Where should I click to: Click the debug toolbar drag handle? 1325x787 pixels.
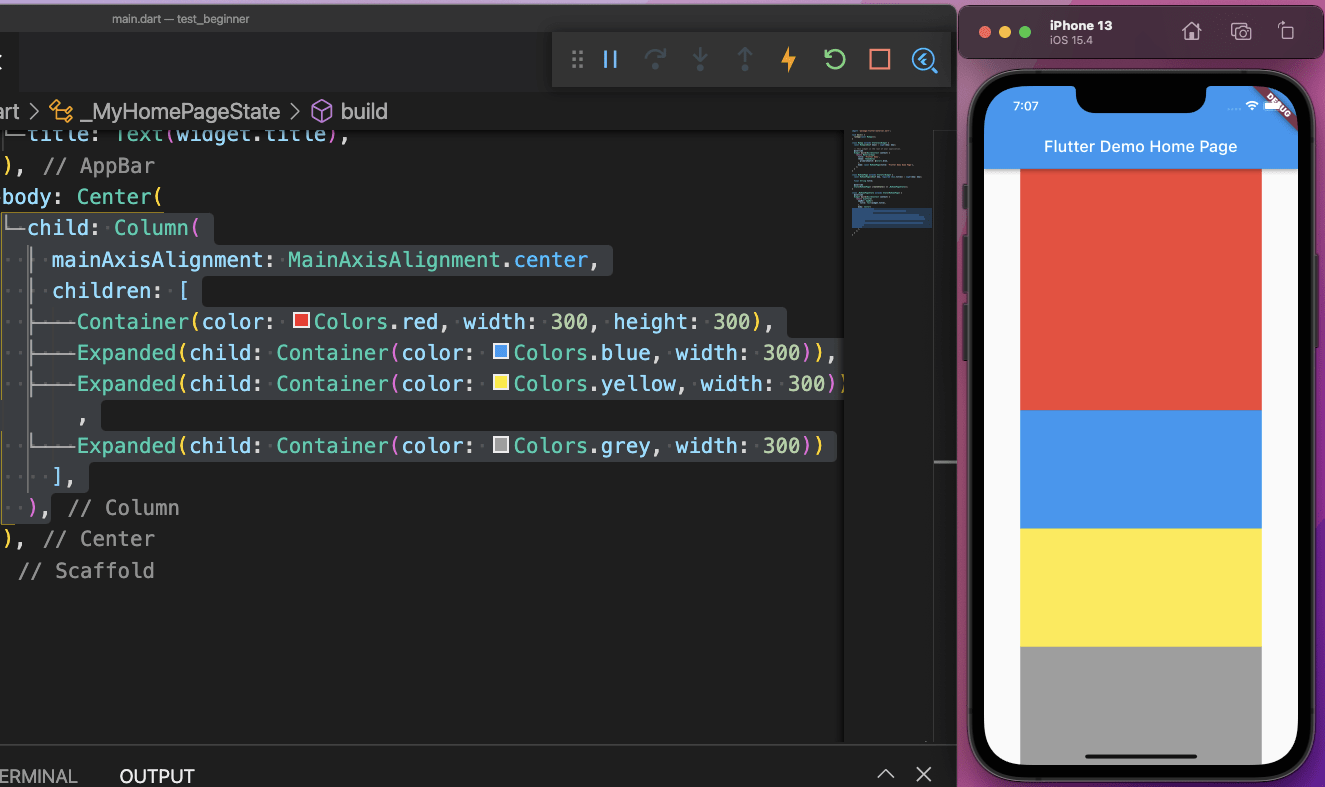[577, 60]
